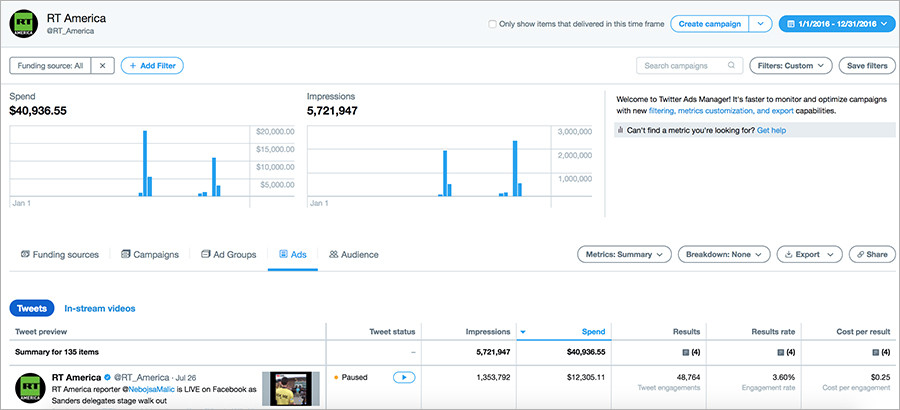Switch to Funding sources tab
Image resolution: width=900 pixels, height=410 pixels.
pos(60,254)
